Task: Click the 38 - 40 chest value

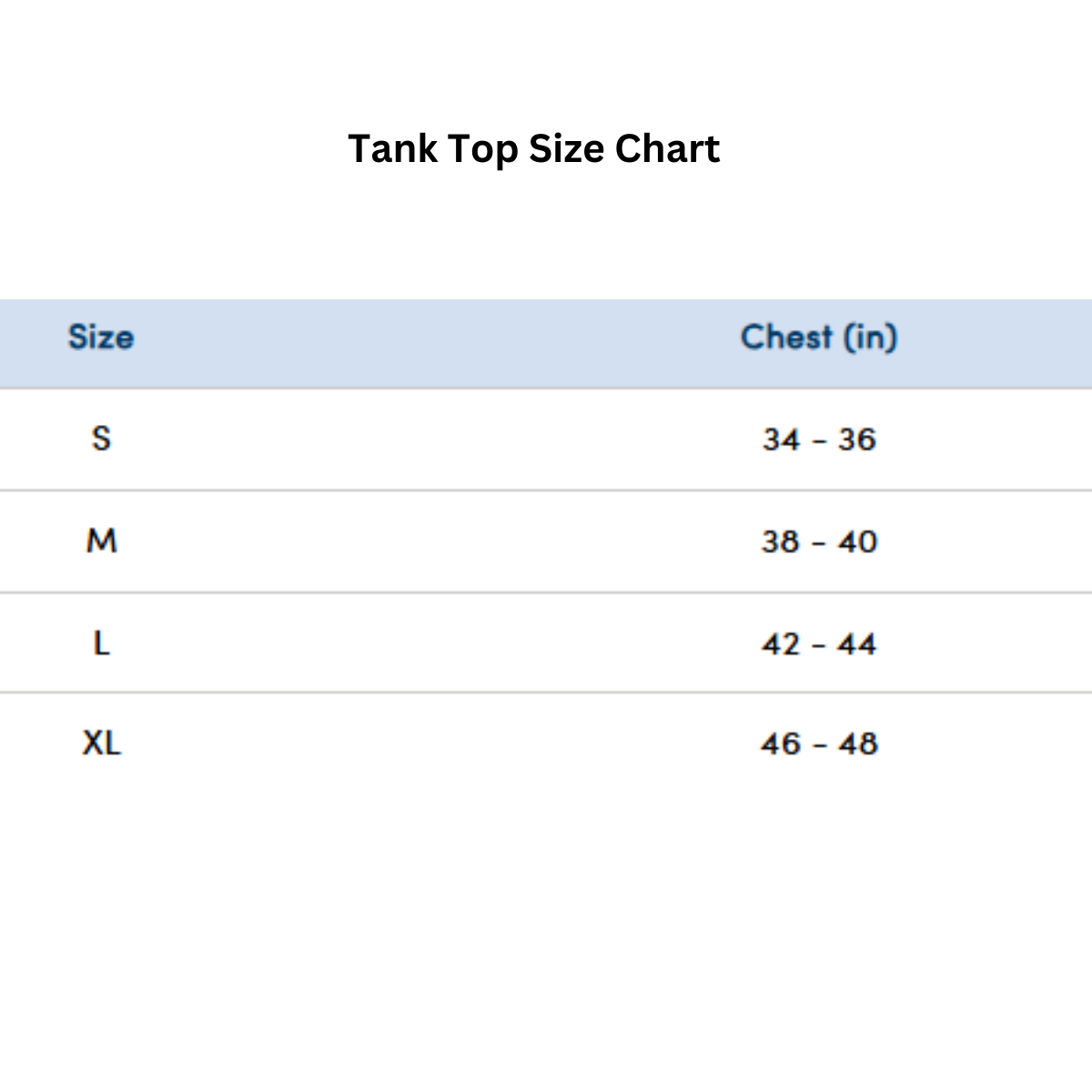Action: click(x=819, y=542)
